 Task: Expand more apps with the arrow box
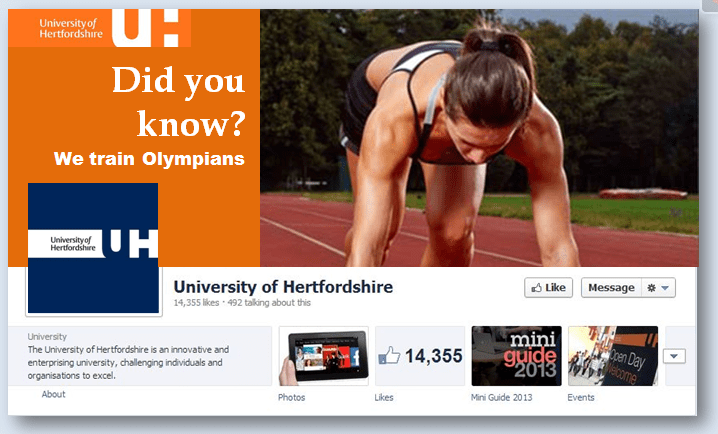coord(674,356)
